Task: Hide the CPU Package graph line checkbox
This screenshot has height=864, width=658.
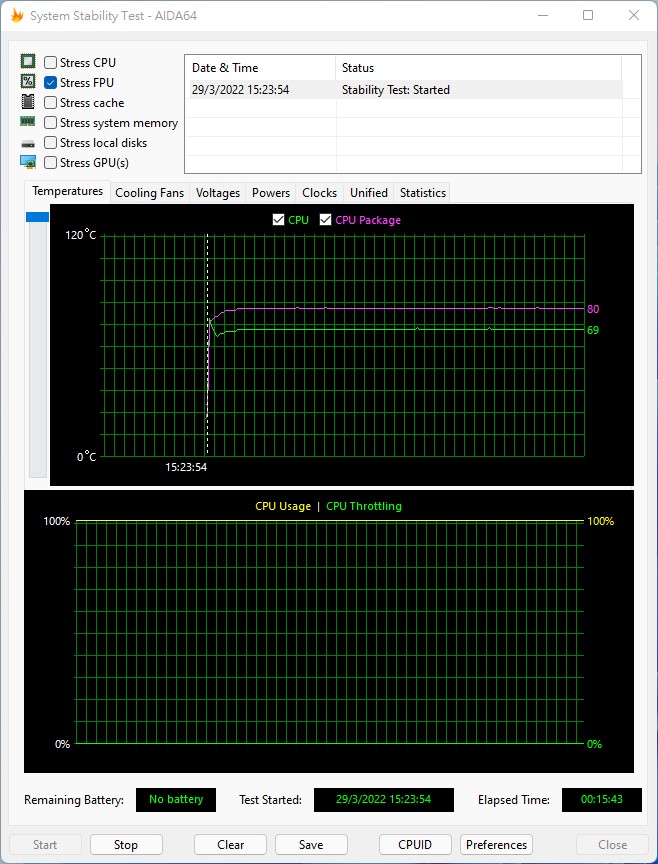Action: click(326, 220)
